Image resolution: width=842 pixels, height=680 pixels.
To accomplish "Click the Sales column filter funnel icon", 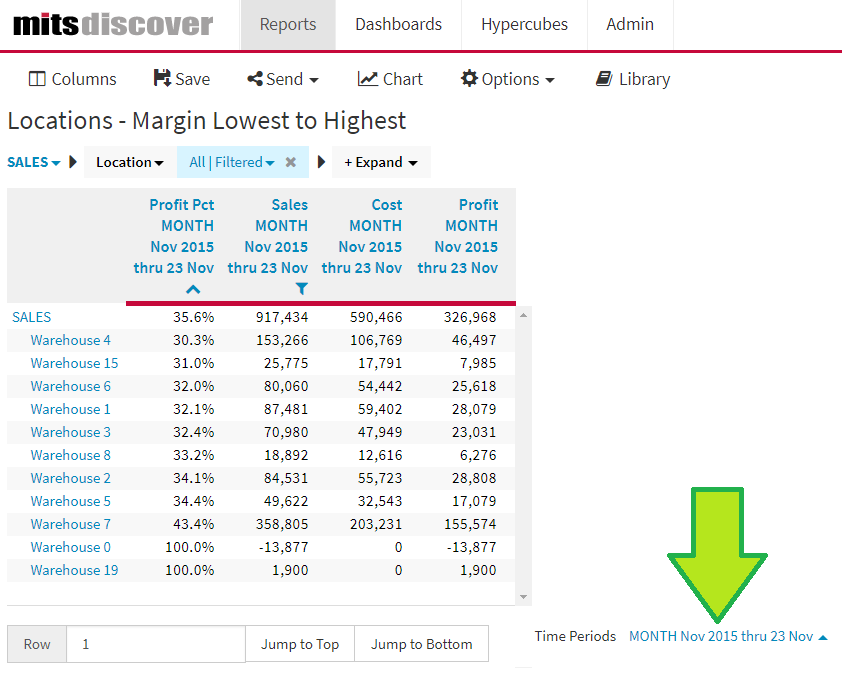I will (302, 289).
